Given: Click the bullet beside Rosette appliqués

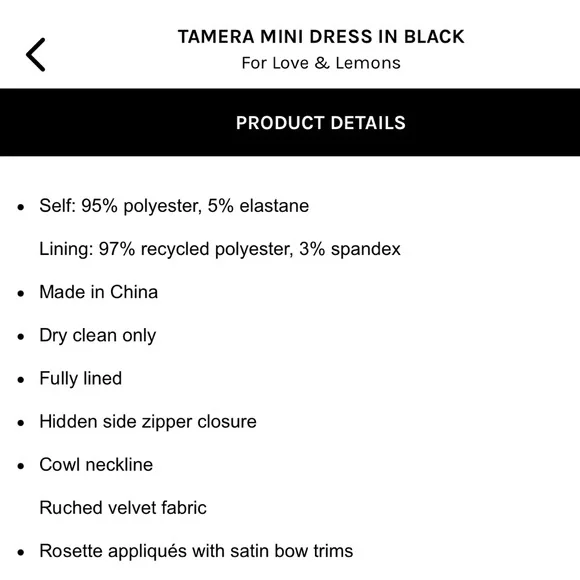Looking at the screenshot, I should coord(21,553).
